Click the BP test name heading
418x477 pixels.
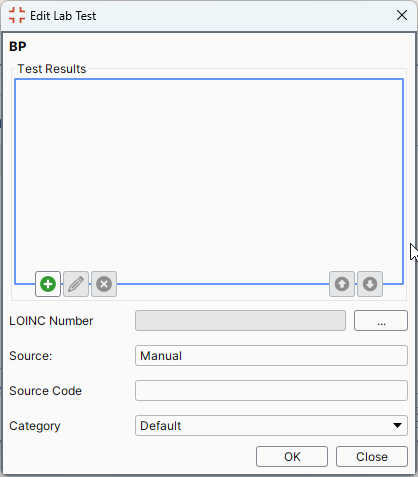18,47
